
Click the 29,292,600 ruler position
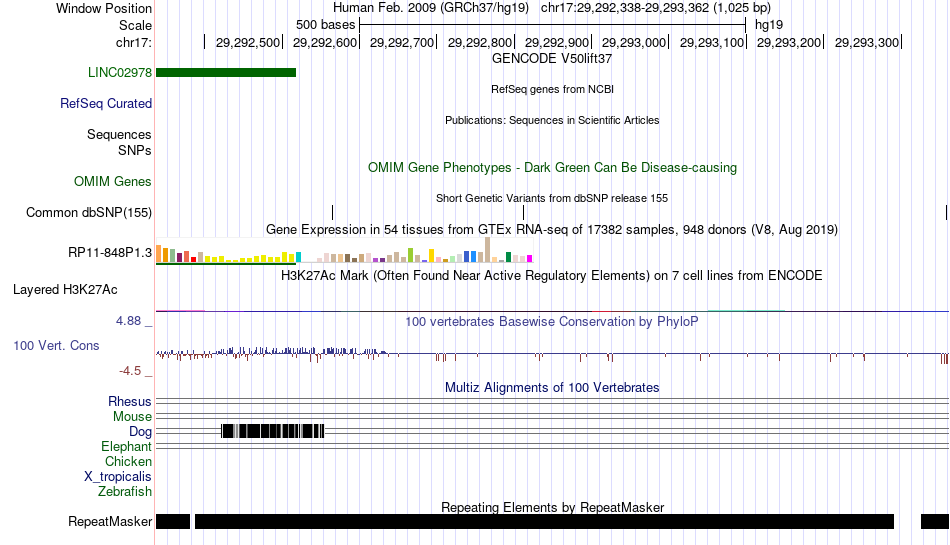click(325, 43)
